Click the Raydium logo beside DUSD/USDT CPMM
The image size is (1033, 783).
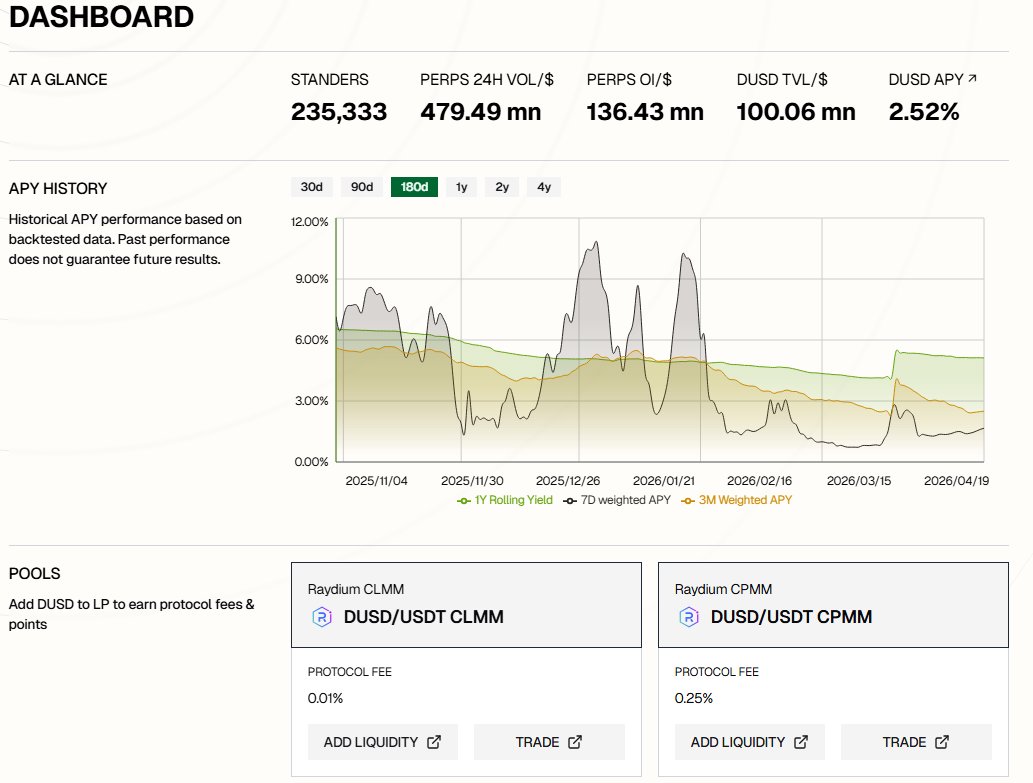coord(689,617)
